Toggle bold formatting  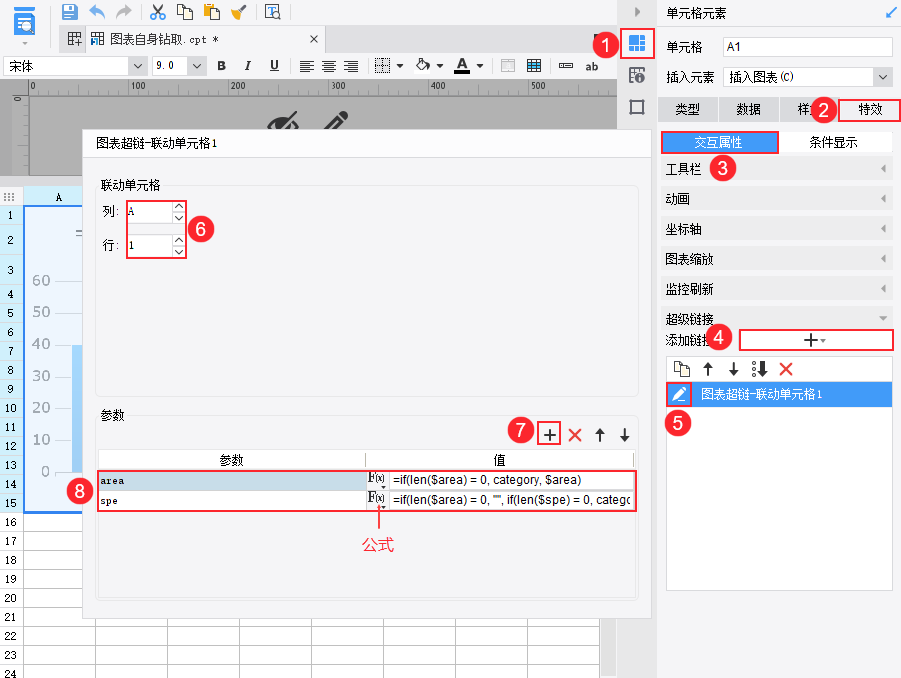pos(221,66)
